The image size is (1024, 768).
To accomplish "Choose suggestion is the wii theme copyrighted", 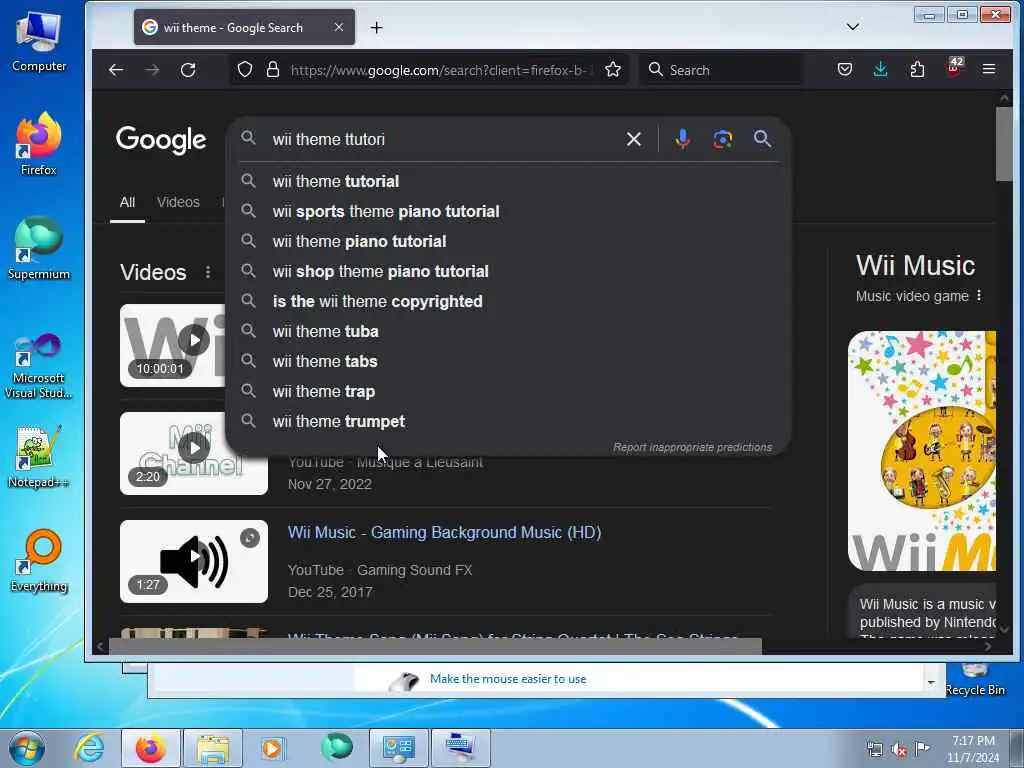I will [509, 301].
